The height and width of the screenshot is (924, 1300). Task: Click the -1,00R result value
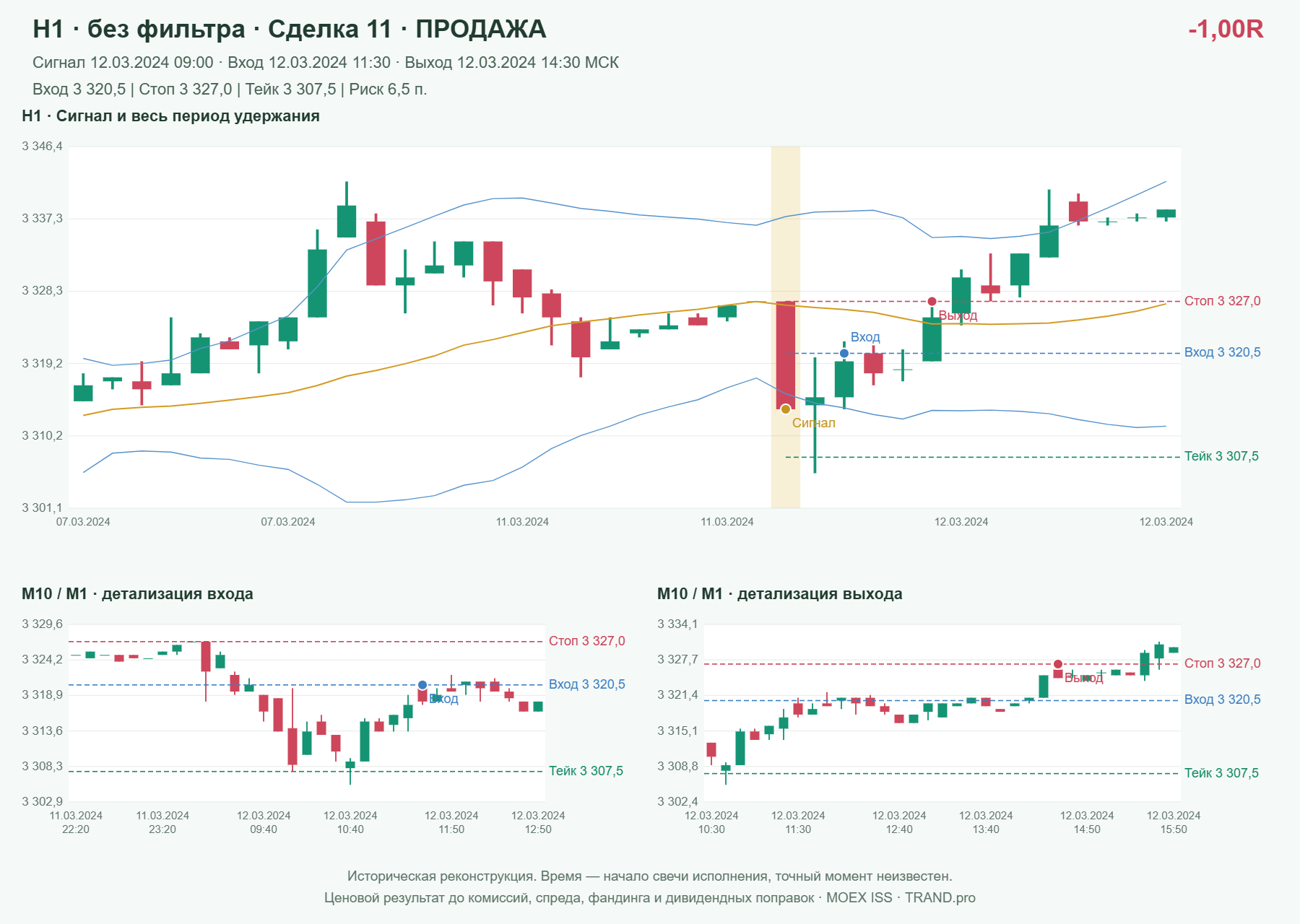point(1226,29)
